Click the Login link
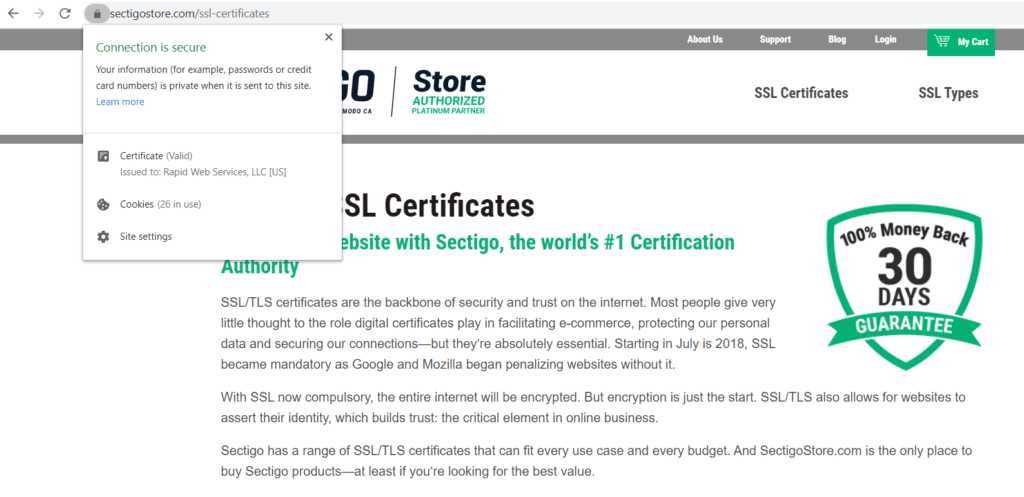 885,40
